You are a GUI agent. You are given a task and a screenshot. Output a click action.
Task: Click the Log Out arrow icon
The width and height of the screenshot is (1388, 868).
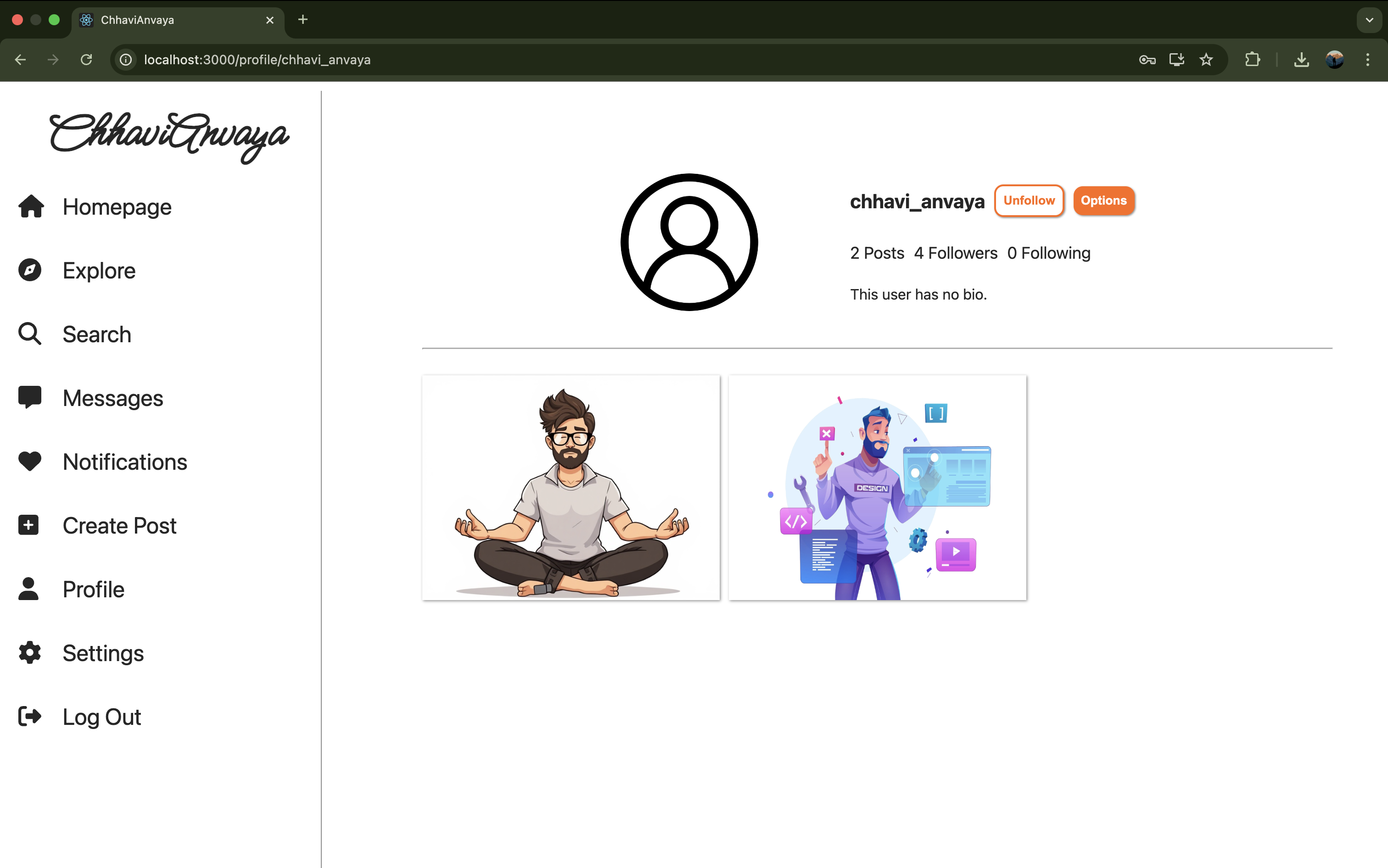pyautogui.click(x=30, y=717)
